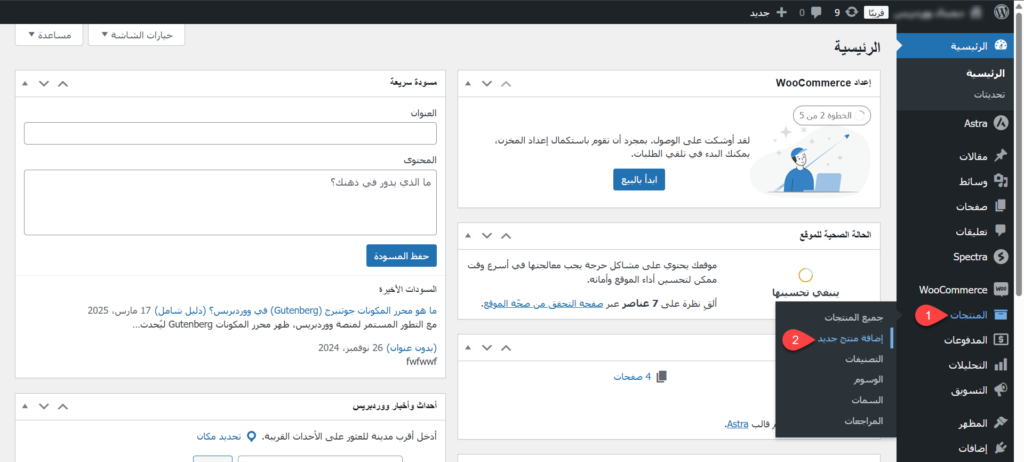Image resolution: width=1024 pixels, height=462 pixels.
Task: Focus the المحتوى content text area
Action: coord(230,203)
